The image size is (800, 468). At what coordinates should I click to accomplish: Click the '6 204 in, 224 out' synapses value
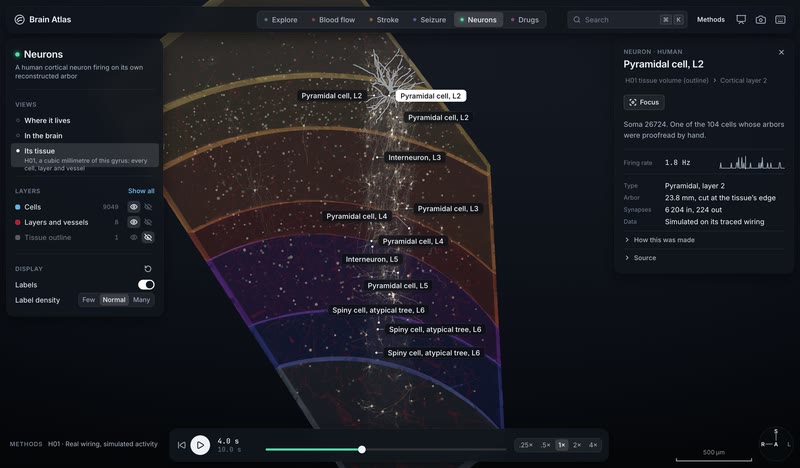(693, 210)
